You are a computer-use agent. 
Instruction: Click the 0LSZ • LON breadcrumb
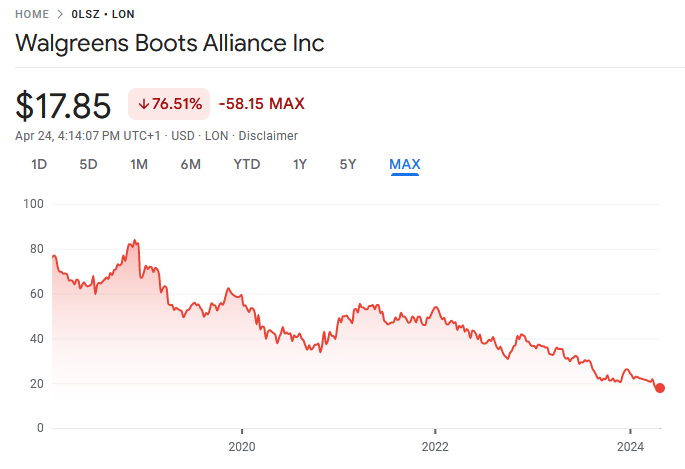coord(103,14)
